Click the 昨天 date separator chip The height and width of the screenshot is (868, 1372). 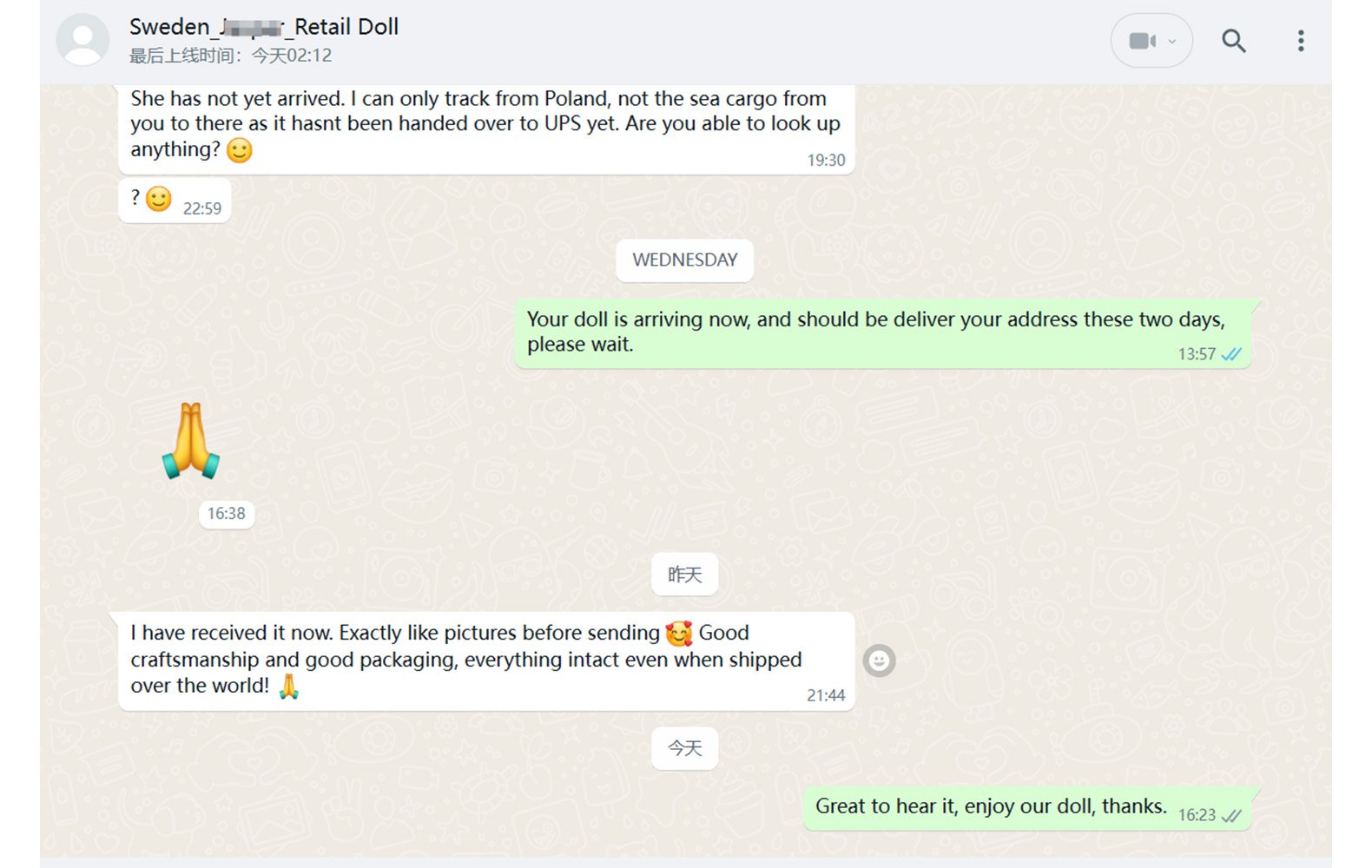[685, 574]
